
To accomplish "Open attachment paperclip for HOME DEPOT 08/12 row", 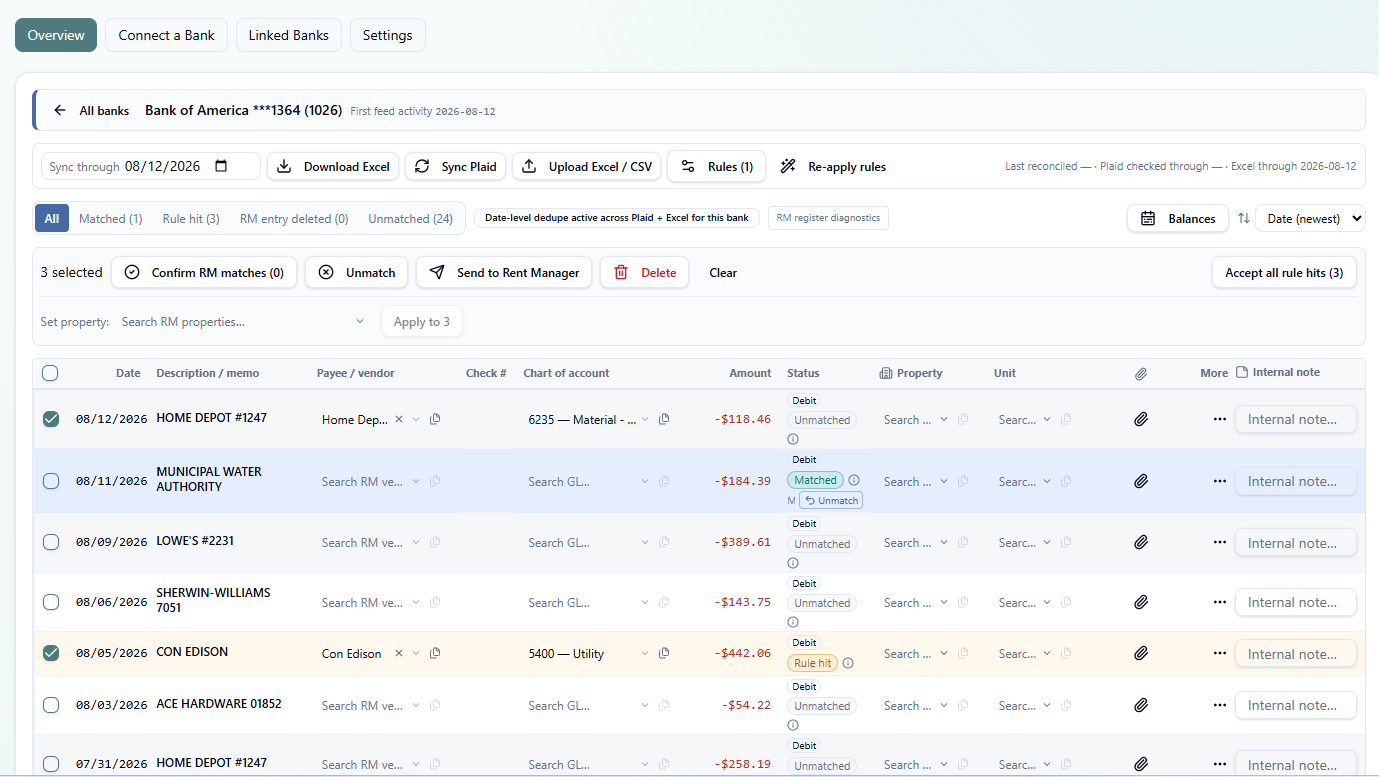I will pyautogui.click(x=1140, y=420).
